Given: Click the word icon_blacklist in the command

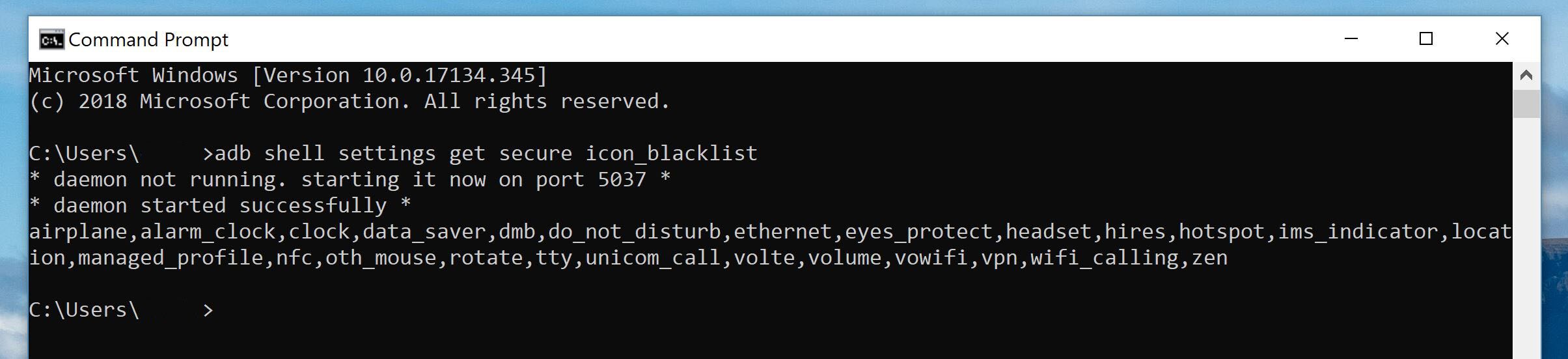Looking at the screenshot, I should pyautogui.click(x=671, y=154).
